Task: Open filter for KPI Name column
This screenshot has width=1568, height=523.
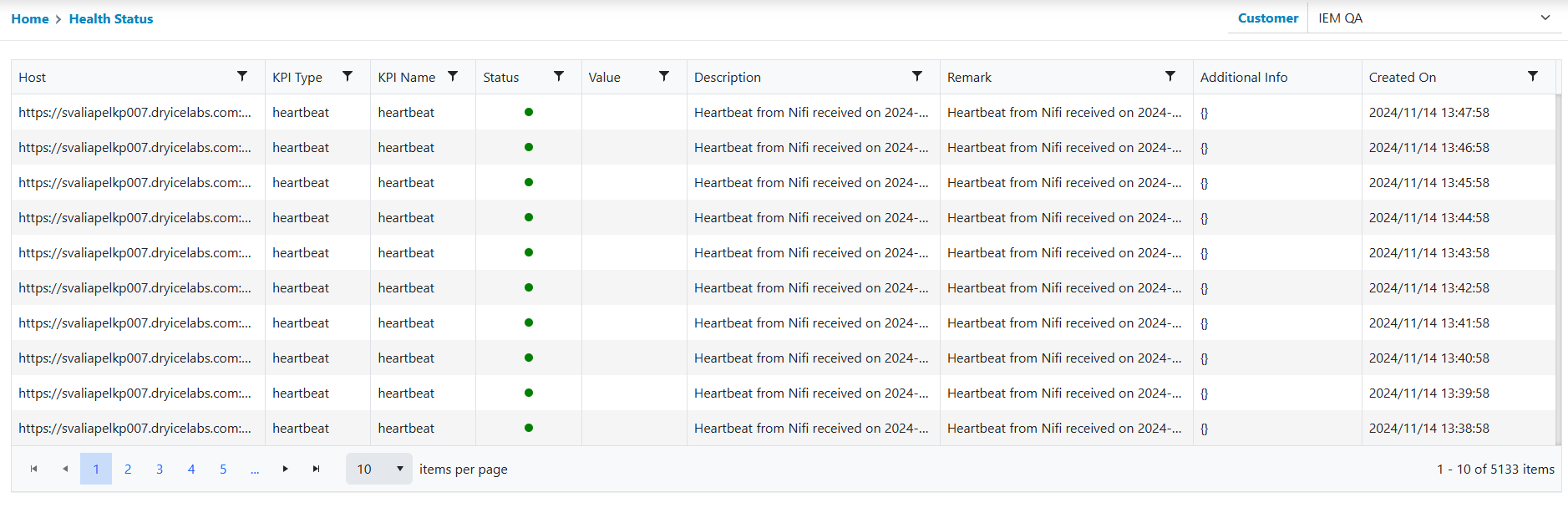Action: click(x=453, y=76)
